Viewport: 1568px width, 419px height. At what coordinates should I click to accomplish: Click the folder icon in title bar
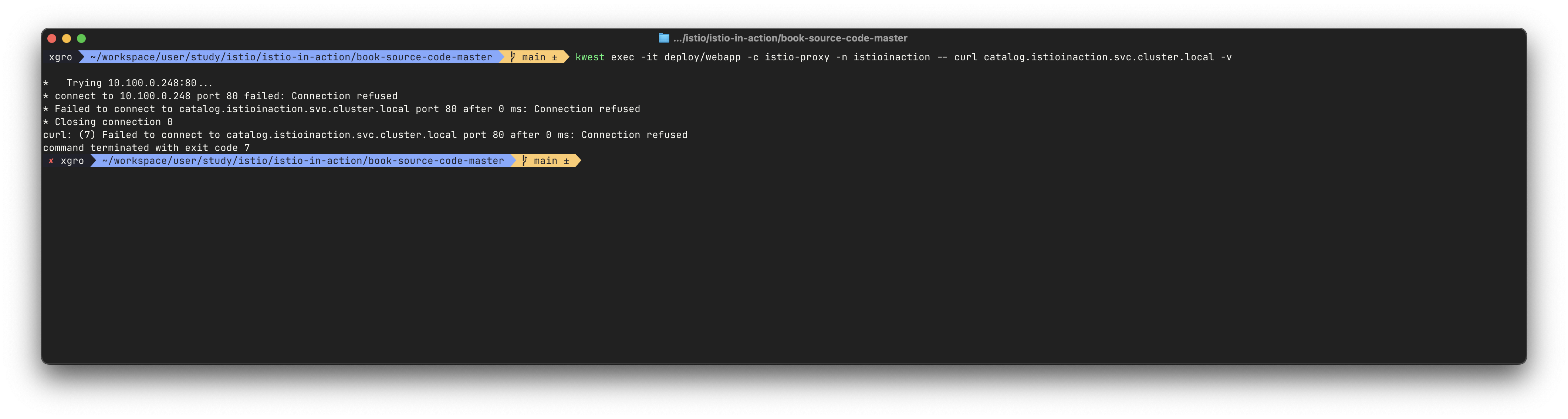663,38
